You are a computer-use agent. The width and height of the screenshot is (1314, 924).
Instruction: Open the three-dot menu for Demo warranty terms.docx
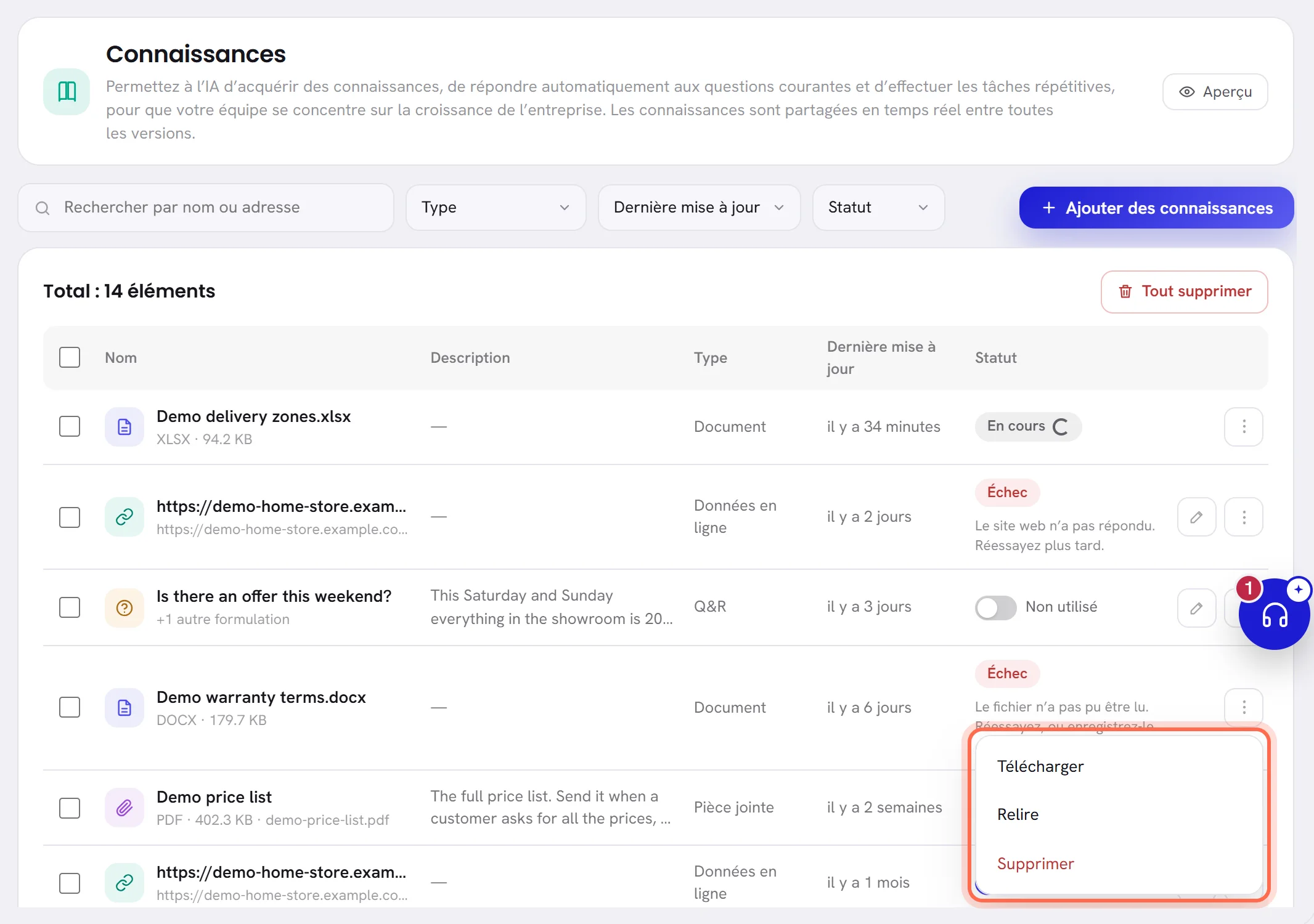pyautogui.click(x=1244, y=707)
